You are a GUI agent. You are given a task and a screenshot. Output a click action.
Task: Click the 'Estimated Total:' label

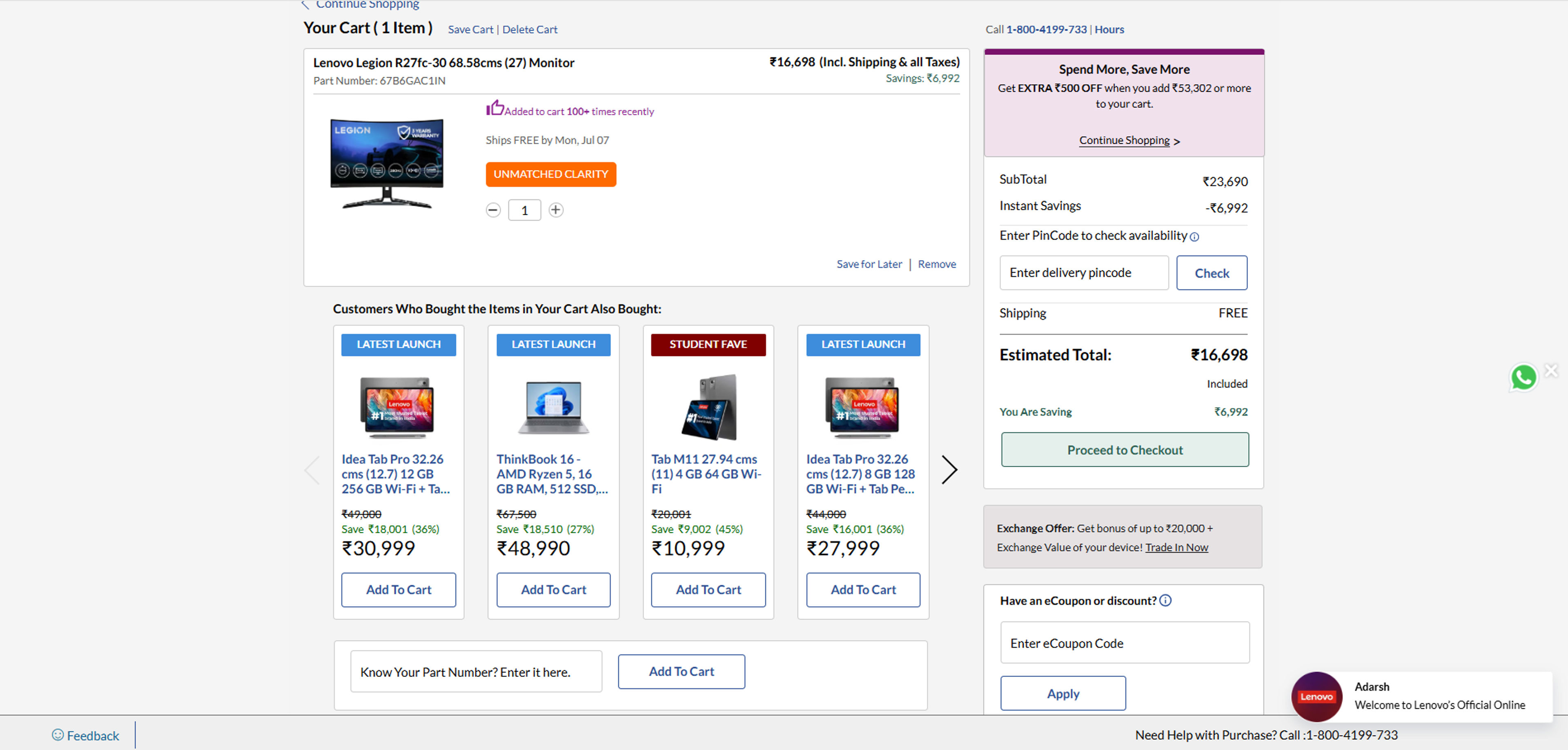[1056, 355]
